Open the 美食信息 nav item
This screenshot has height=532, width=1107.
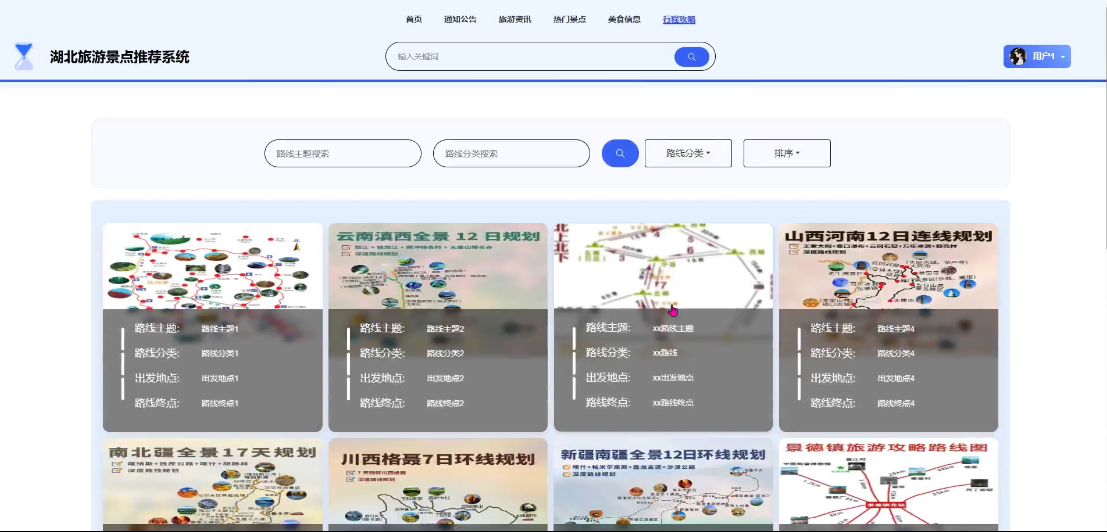tap(624, 19)
